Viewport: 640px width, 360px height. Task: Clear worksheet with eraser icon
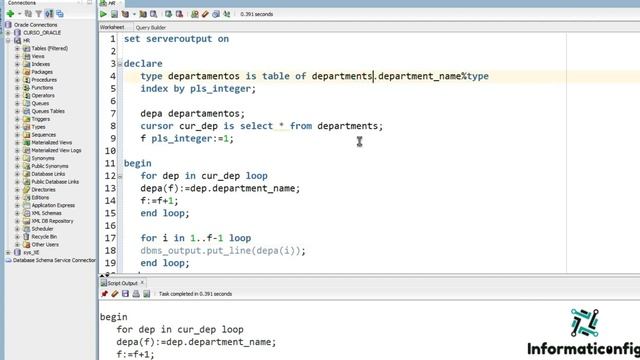click(205, 14)
